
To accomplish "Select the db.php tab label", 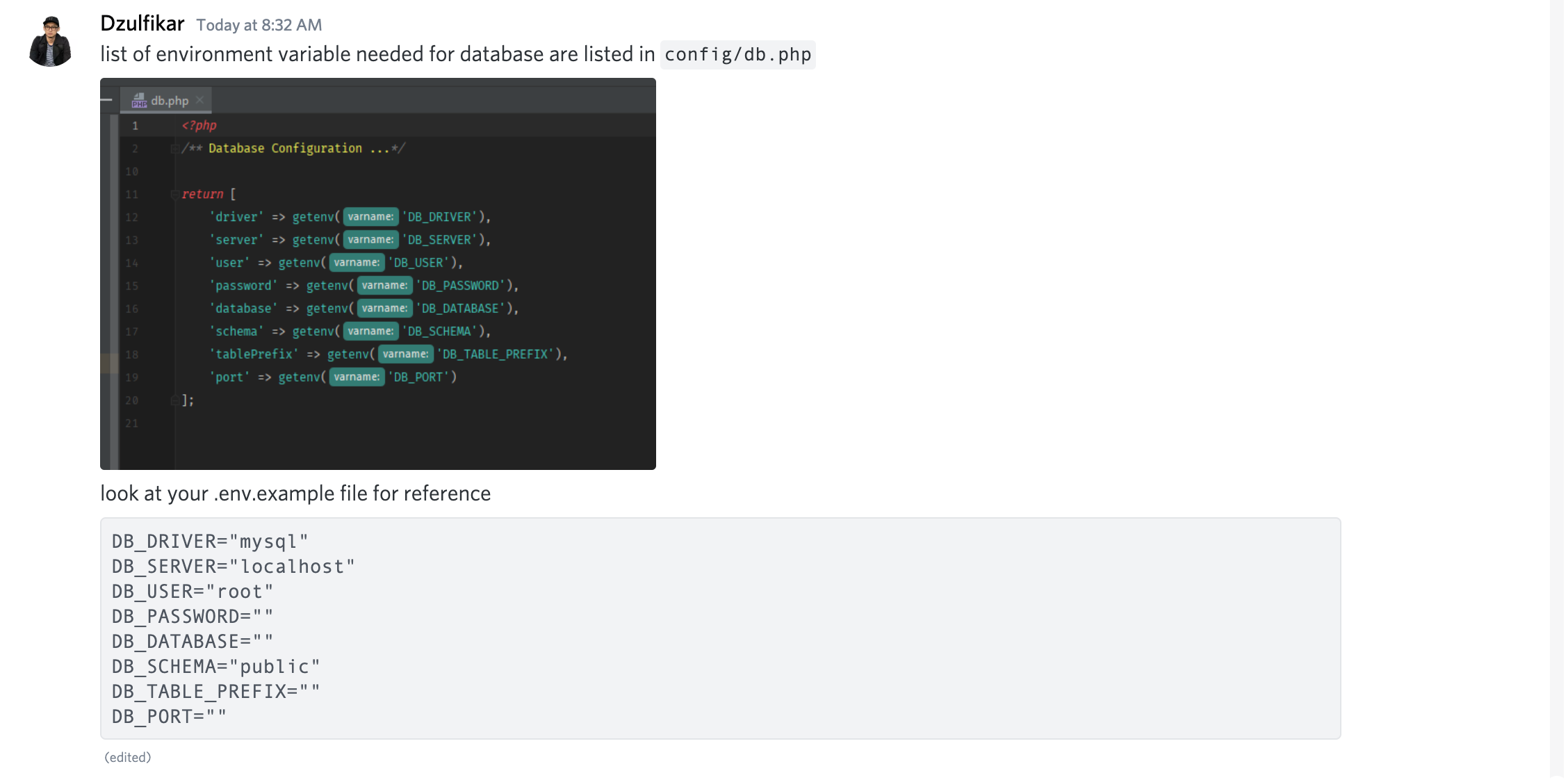I will pyautogui.click(x=170, y=101).
